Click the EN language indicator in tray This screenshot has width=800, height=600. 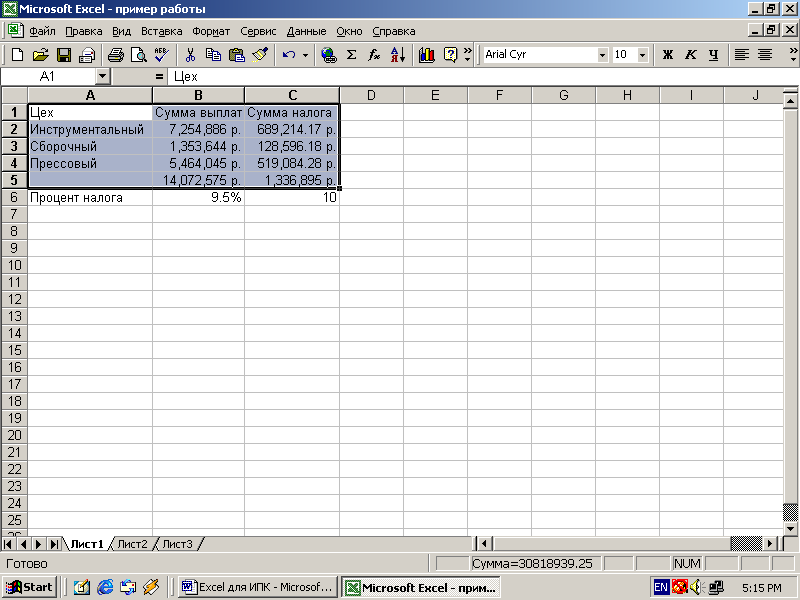(661, 587)
